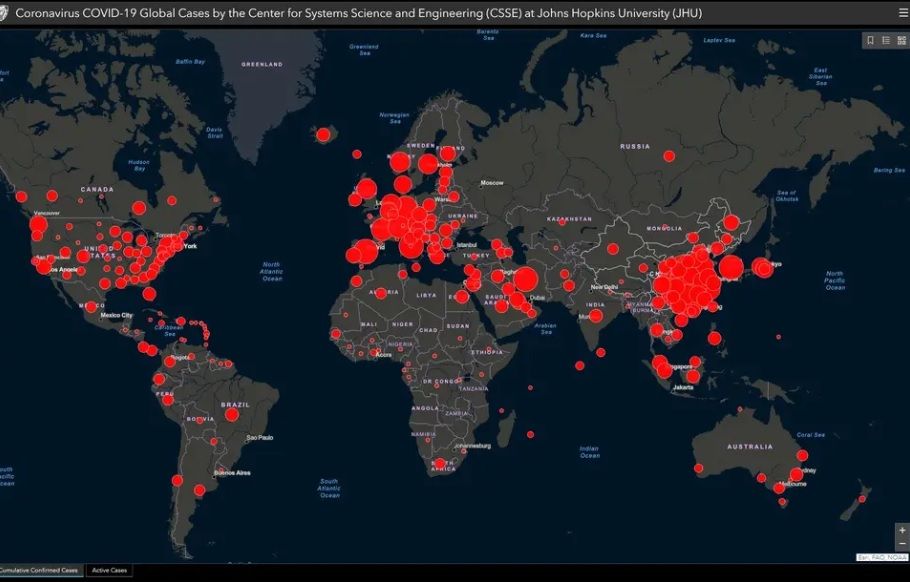Click the UKRAINE country label
The image size is (910, 582).
(x=463, y=216)
